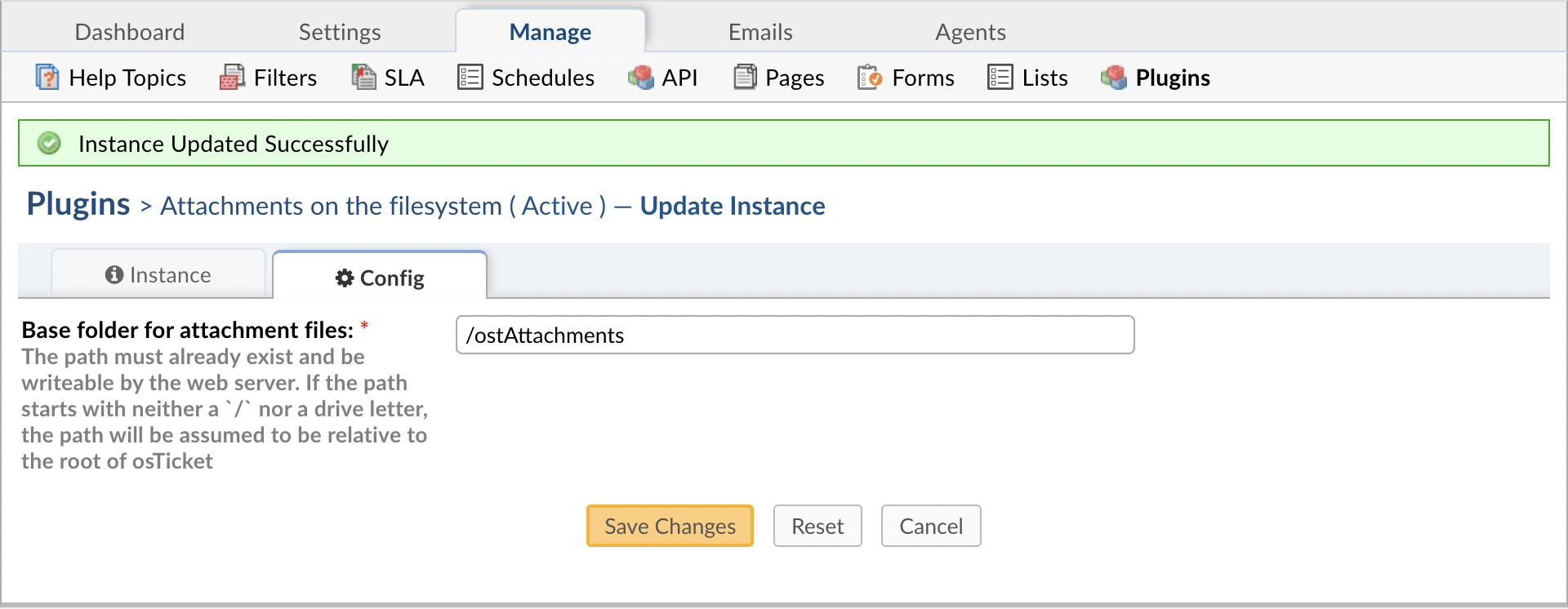Click the Reset button
Viewport: 1568px width, 609px height.
pyautogui.click(x=817, y=527)
